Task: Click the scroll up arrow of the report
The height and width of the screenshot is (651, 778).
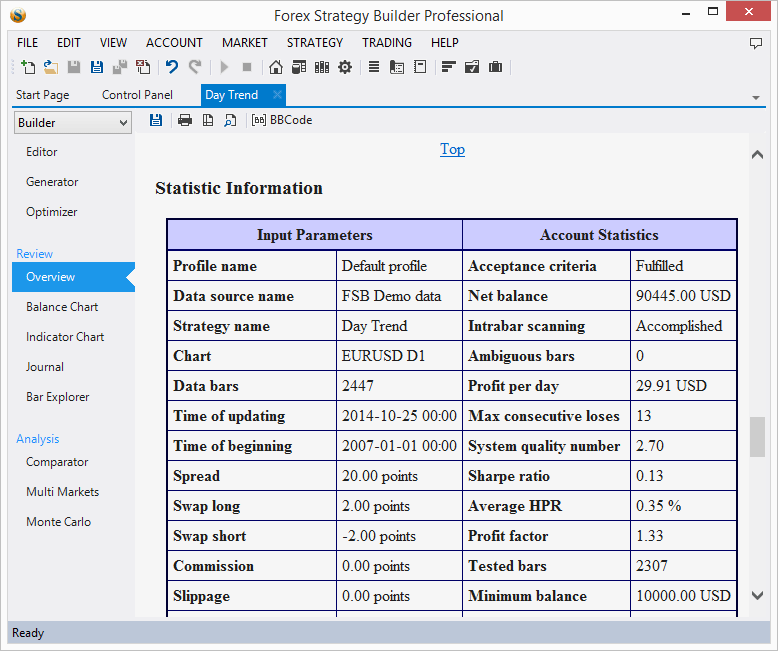Action: [757, 155]
